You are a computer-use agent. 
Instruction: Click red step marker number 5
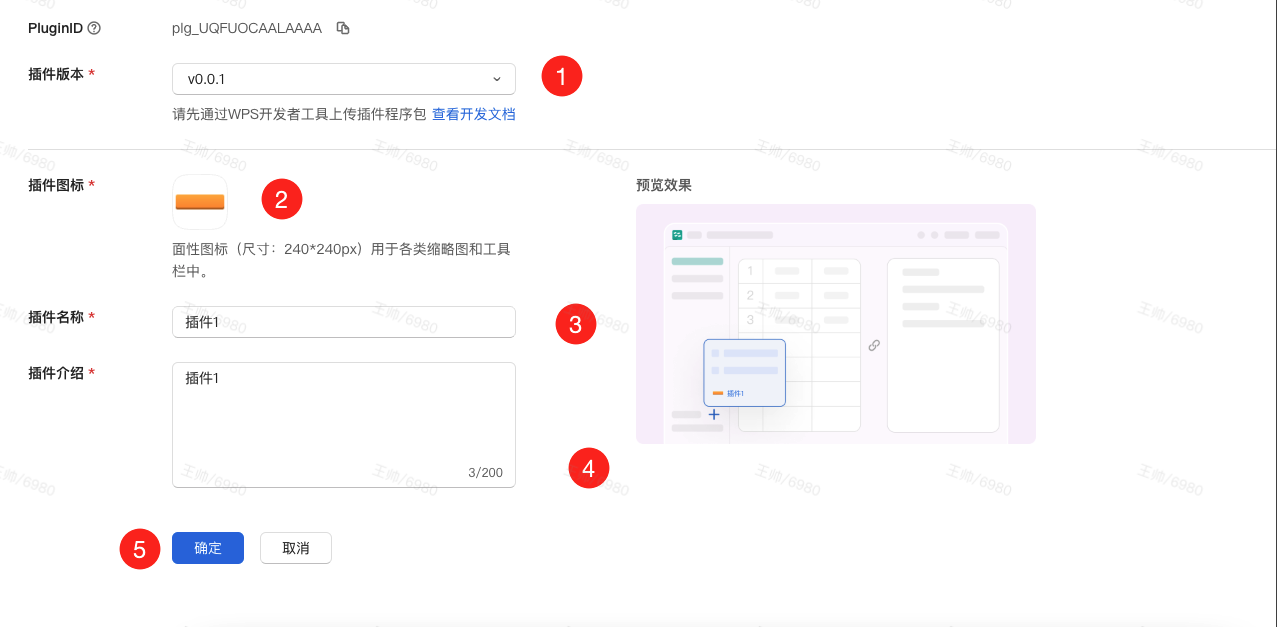point(140,549)
